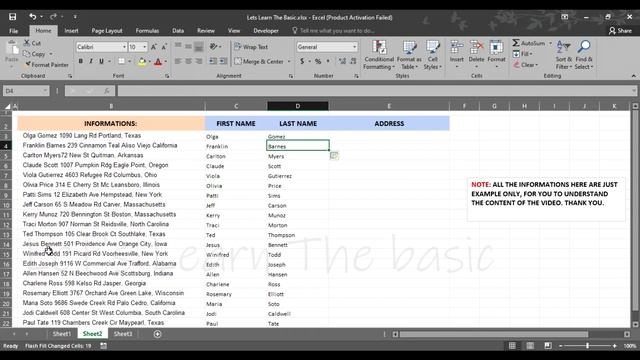This screenshot has width=640, height=360.
Task: Open Sort & Filter menu
Action: 564,55
